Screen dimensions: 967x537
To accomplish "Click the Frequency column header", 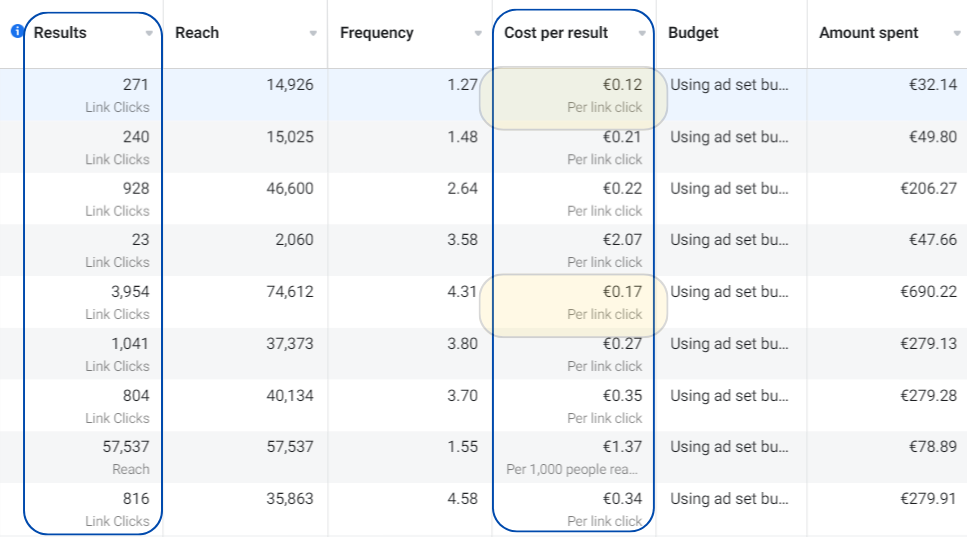I will [376, 33].
